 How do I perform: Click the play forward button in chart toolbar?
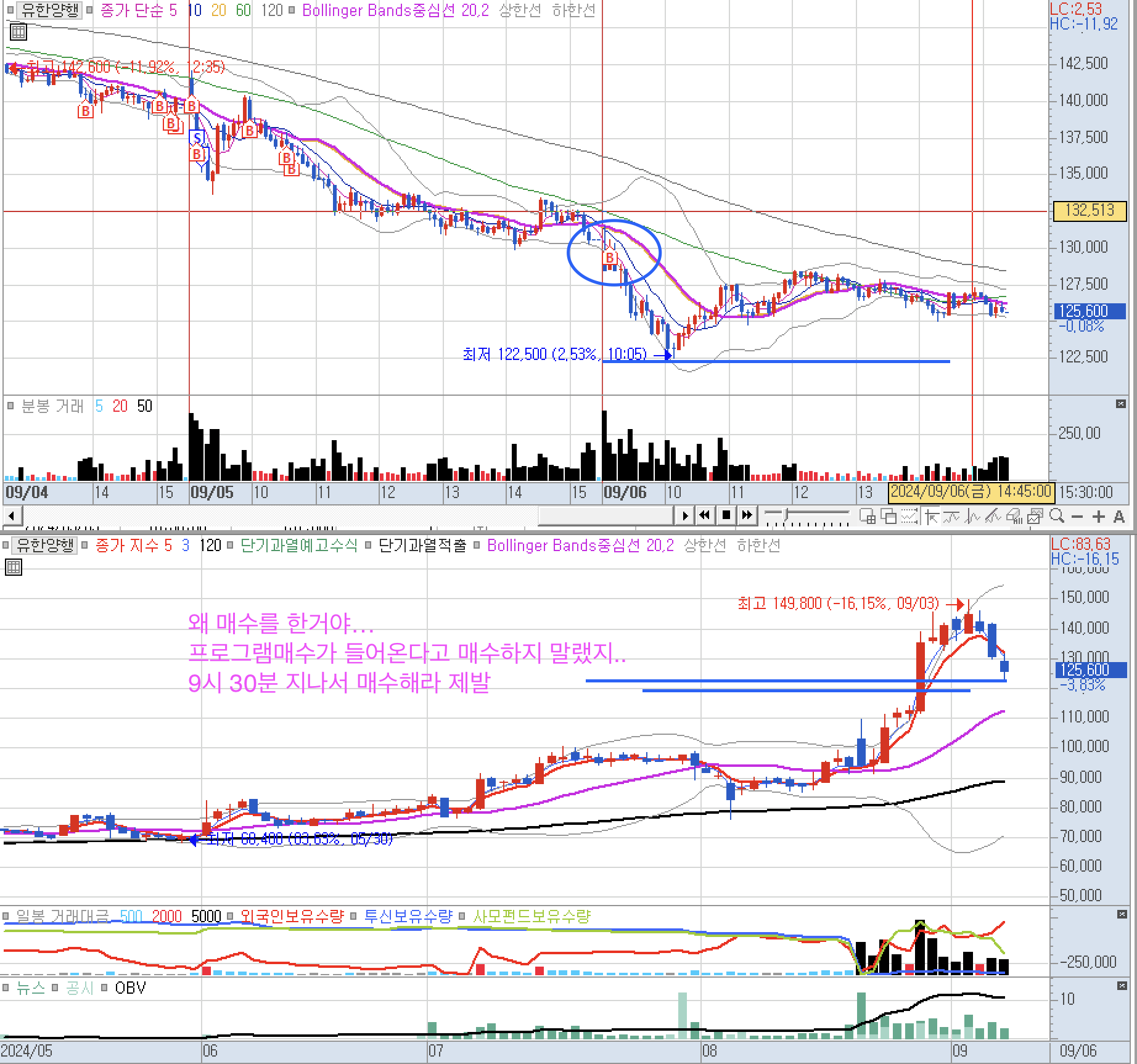click(684, 515)
